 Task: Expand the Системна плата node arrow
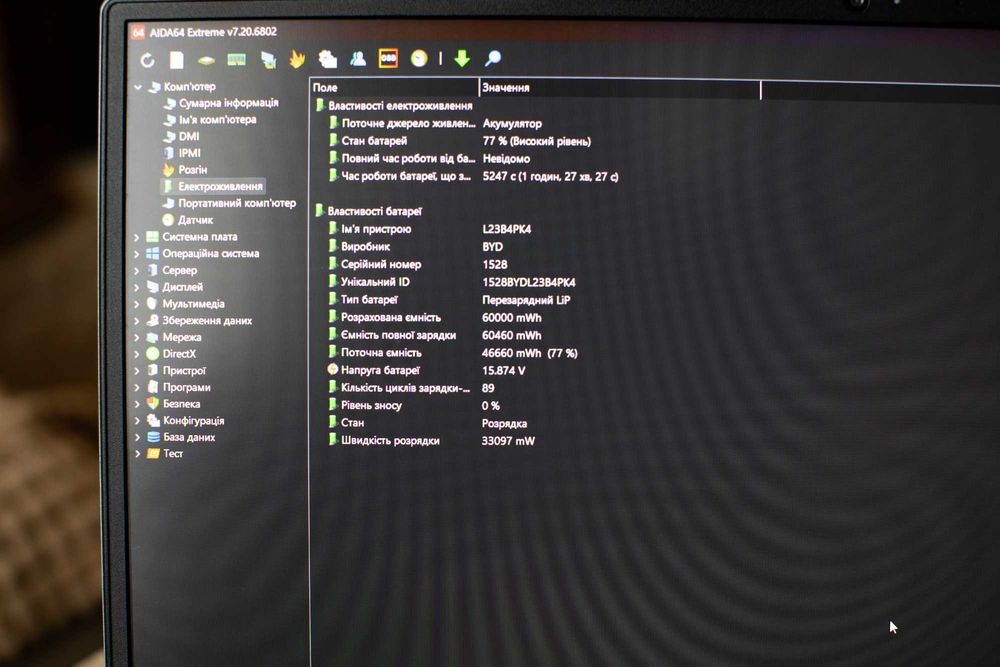tap(136, 237)
